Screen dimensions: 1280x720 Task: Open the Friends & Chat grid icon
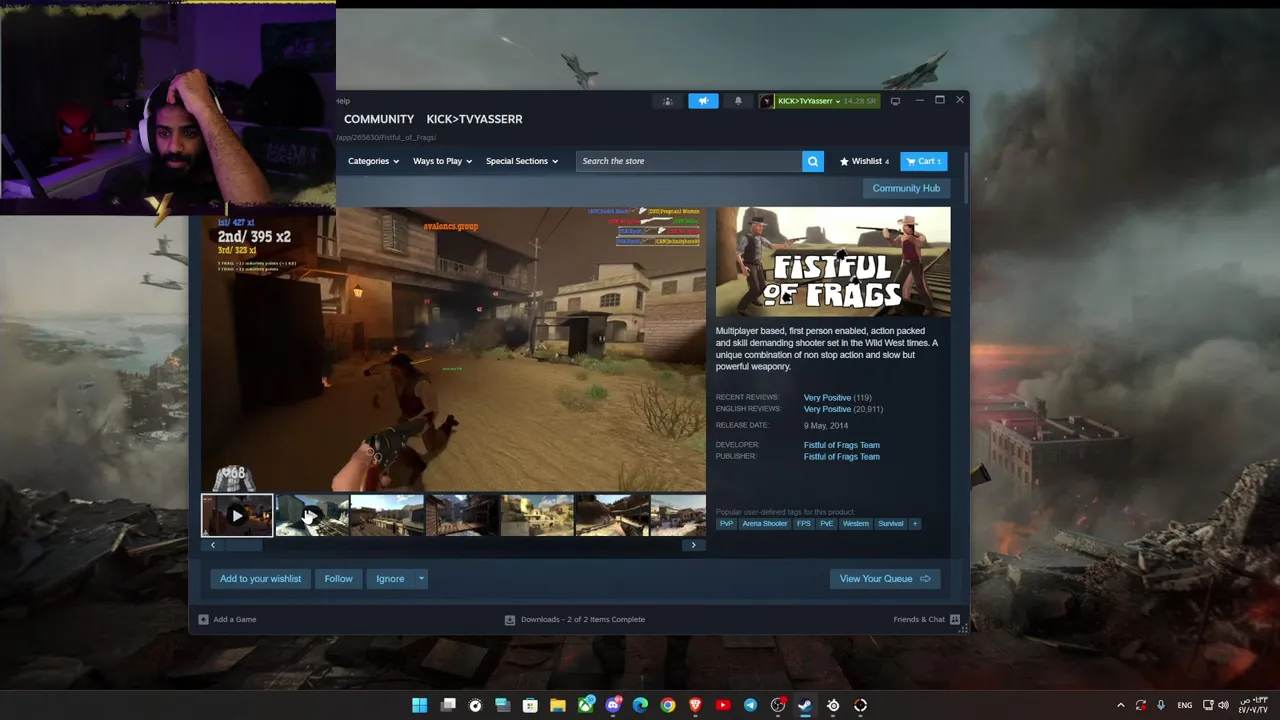[x=954, y=619]
